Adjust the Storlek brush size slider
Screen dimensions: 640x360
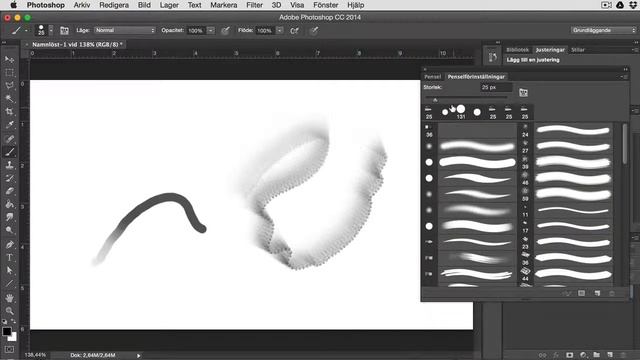435,99
